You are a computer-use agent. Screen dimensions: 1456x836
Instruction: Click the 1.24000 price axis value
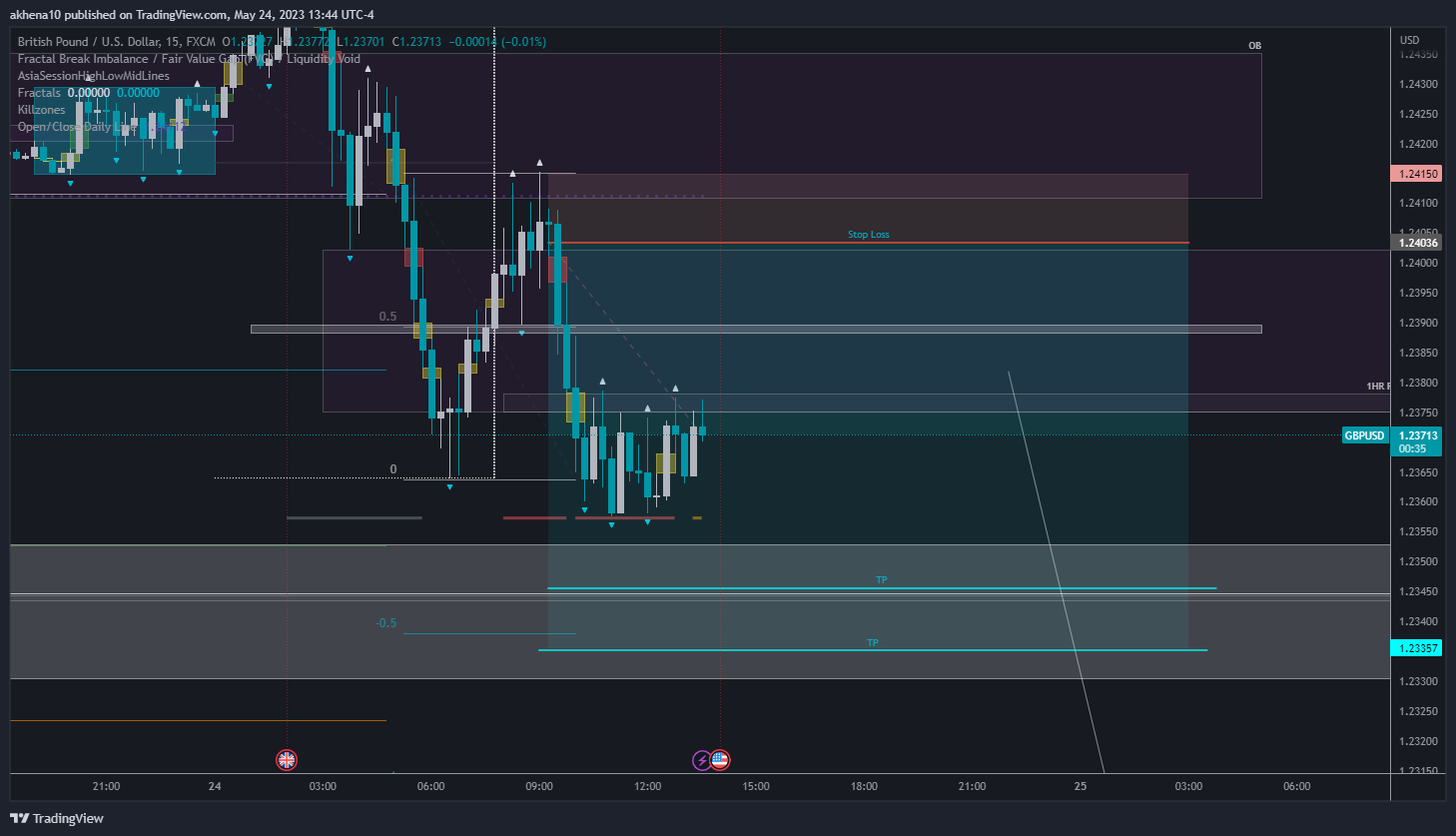pos(1418,264)
